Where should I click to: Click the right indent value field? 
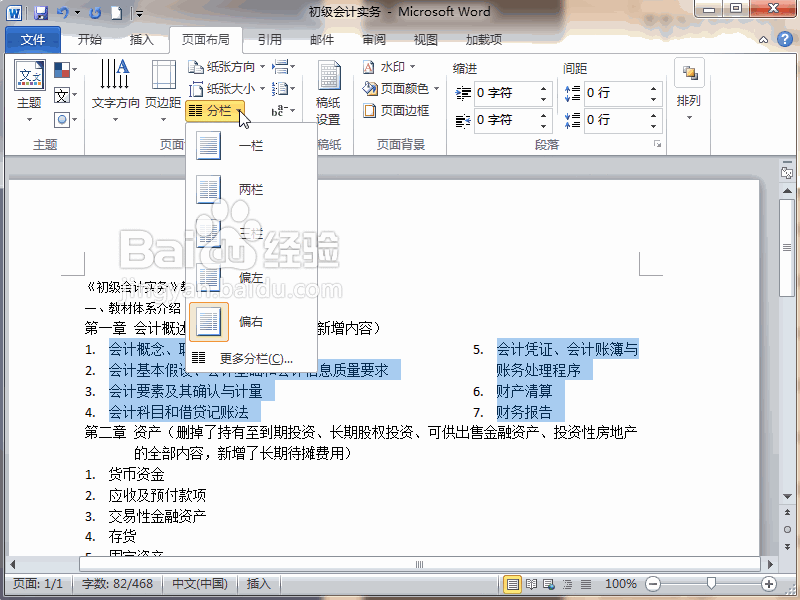506,120
